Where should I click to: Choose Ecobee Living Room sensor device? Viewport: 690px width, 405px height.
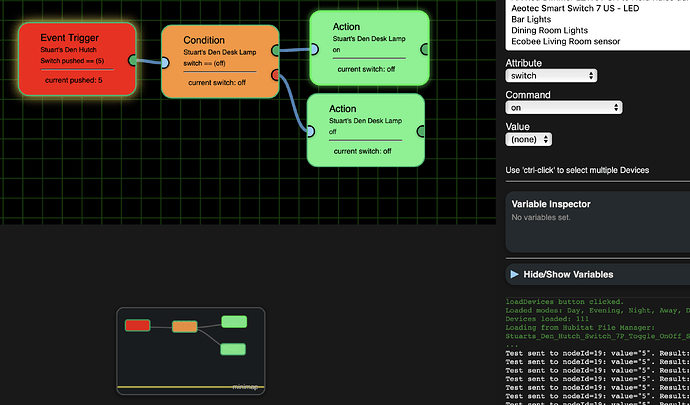565,42
